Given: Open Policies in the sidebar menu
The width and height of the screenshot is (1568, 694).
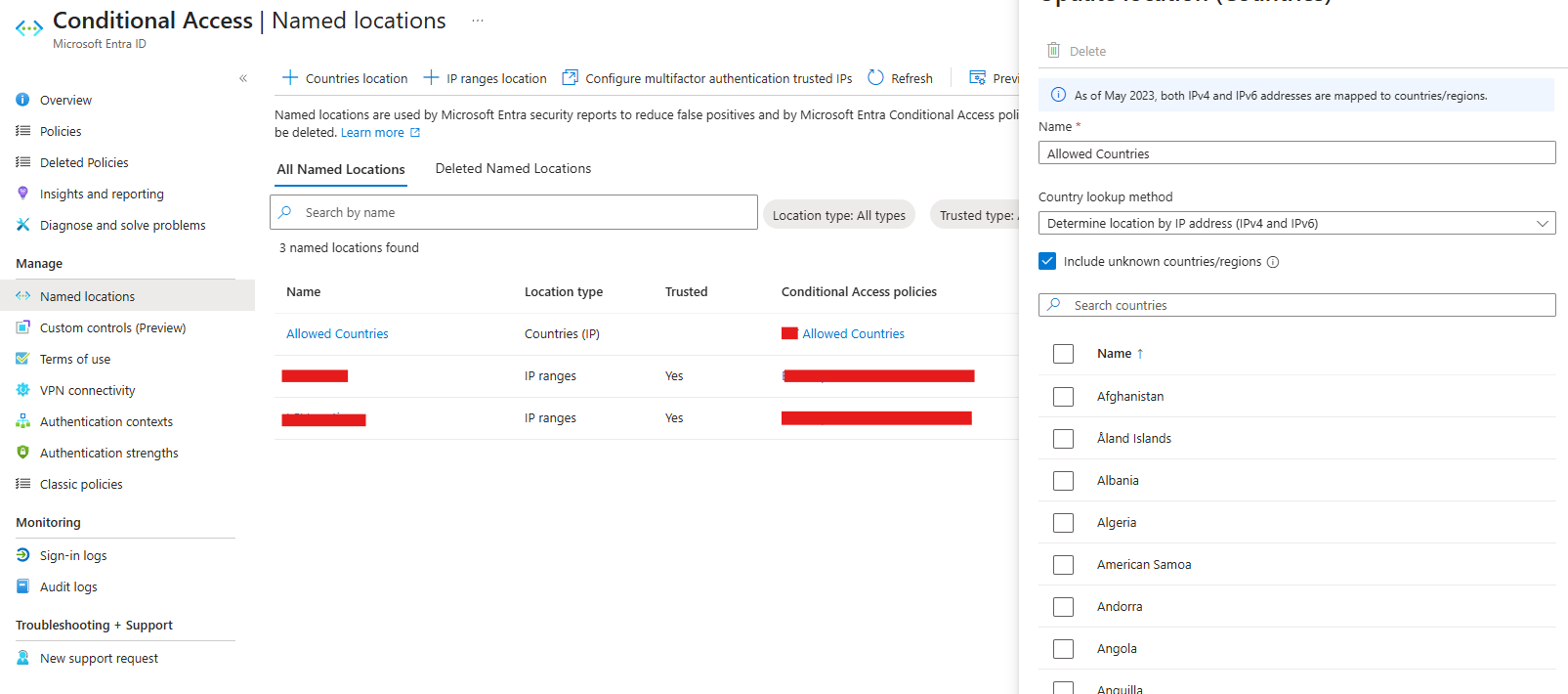Looking at the screenshot, I should [x=61, y=131].
